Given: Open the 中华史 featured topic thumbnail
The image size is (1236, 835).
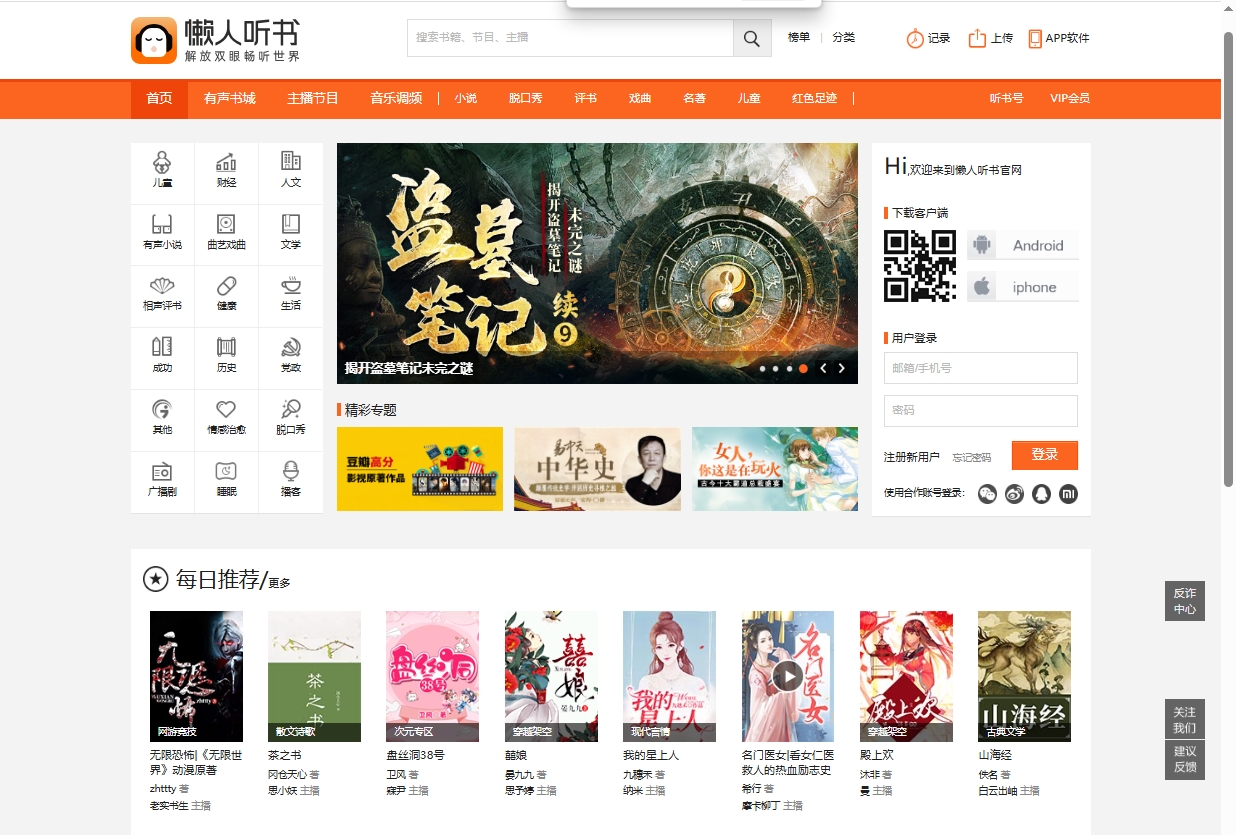Looking at the screenshot, I should (x=597, y=469).
